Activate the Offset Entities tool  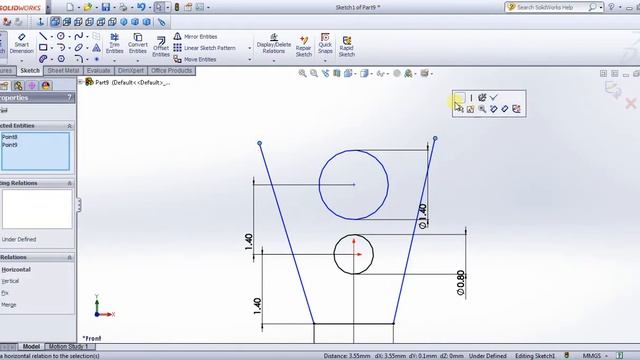click(x=161, y=47)
